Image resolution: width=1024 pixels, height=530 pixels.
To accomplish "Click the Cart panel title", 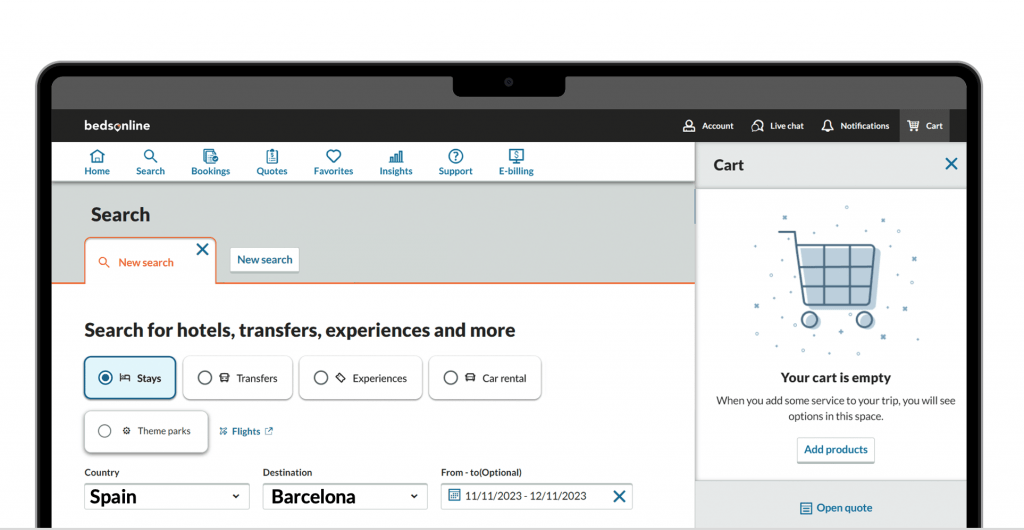I will (x=728, y=165).
